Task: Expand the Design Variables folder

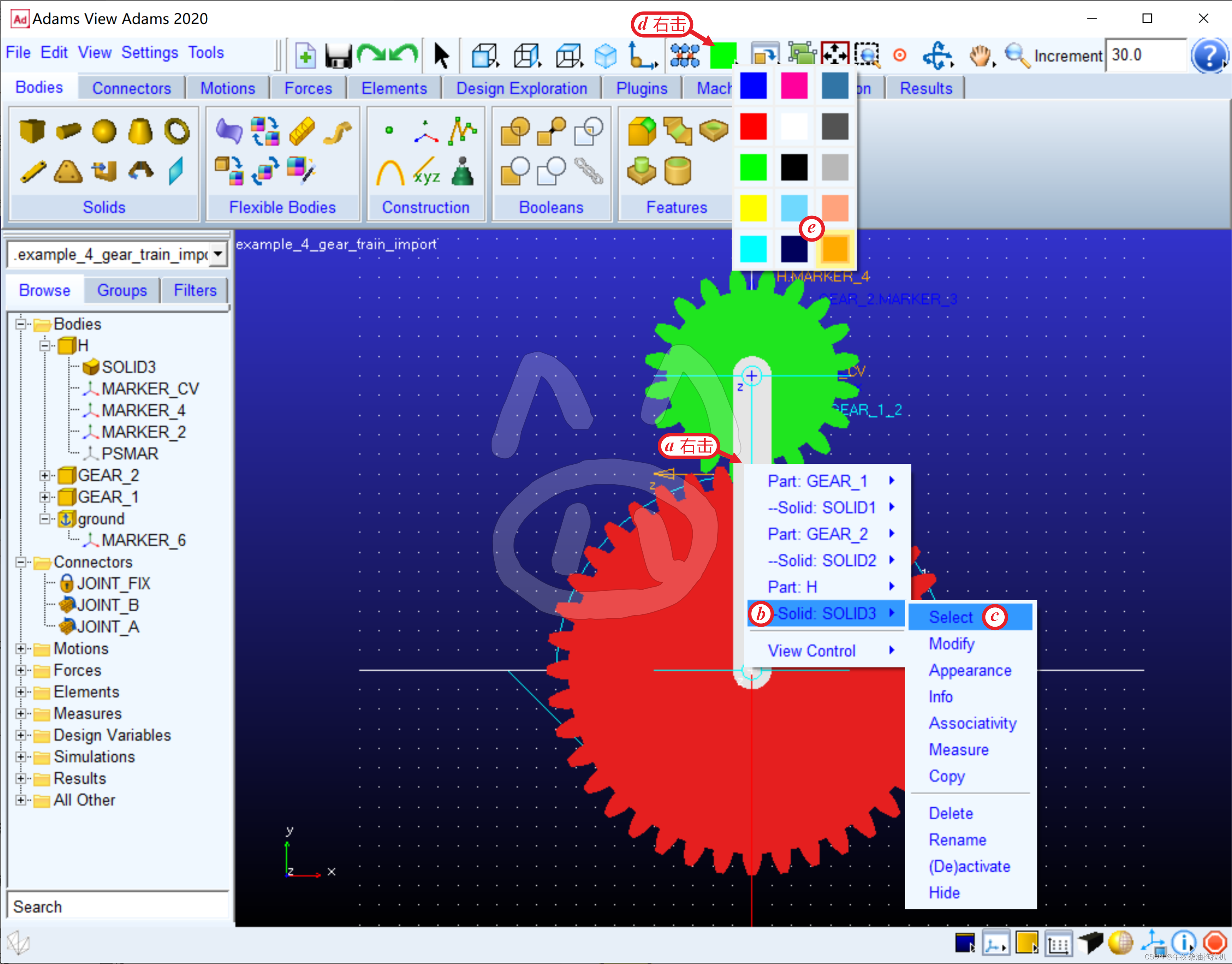Action: pyautogui.click(x=20, y=735)
